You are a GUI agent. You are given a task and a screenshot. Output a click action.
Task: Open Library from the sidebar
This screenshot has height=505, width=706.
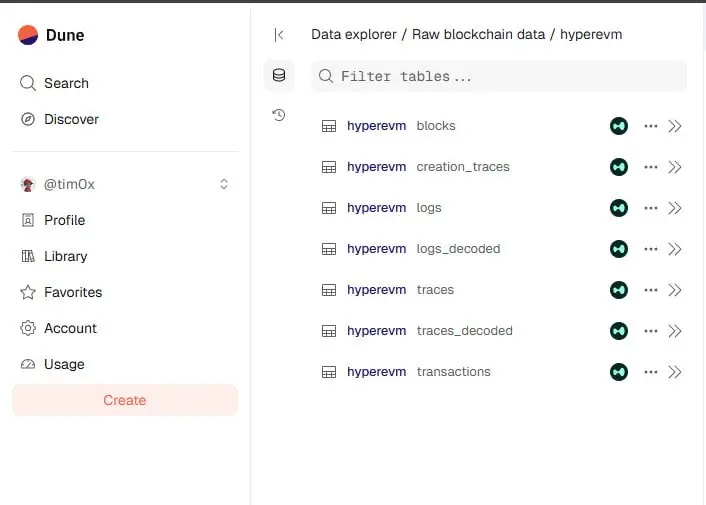(x=65, y=256)
